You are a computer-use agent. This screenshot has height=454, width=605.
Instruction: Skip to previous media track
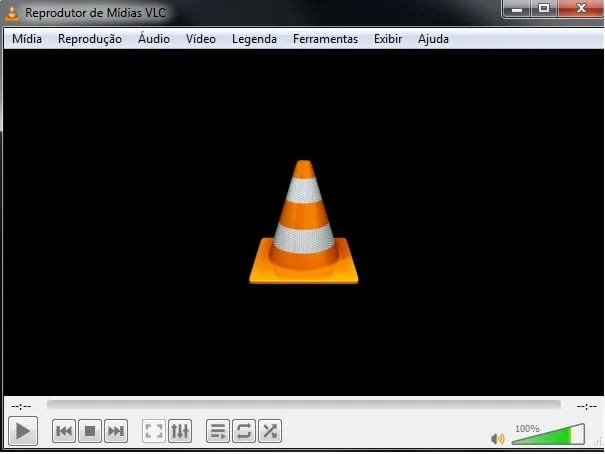point(64,431)
